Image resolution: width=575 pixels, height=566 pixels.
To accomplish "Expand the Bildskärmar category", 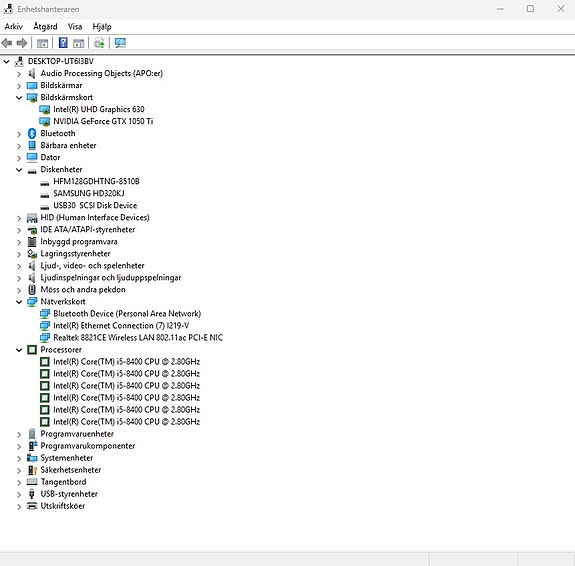I will click(x=19, y=86).
